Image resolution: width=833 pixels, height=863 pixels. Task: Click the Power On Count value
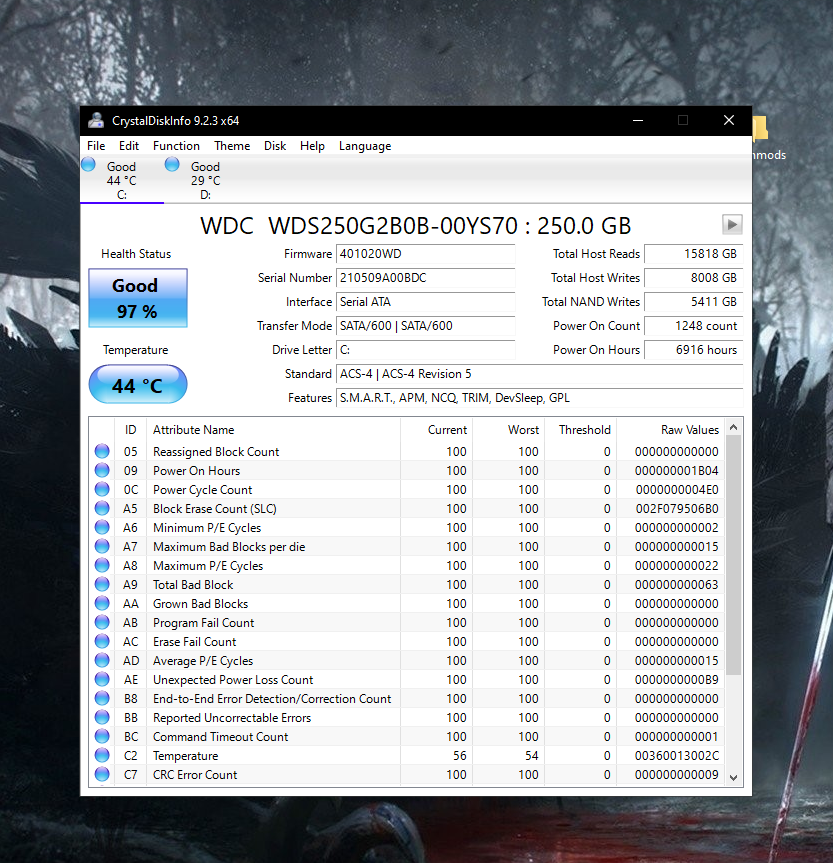click(x=693, y=326)
